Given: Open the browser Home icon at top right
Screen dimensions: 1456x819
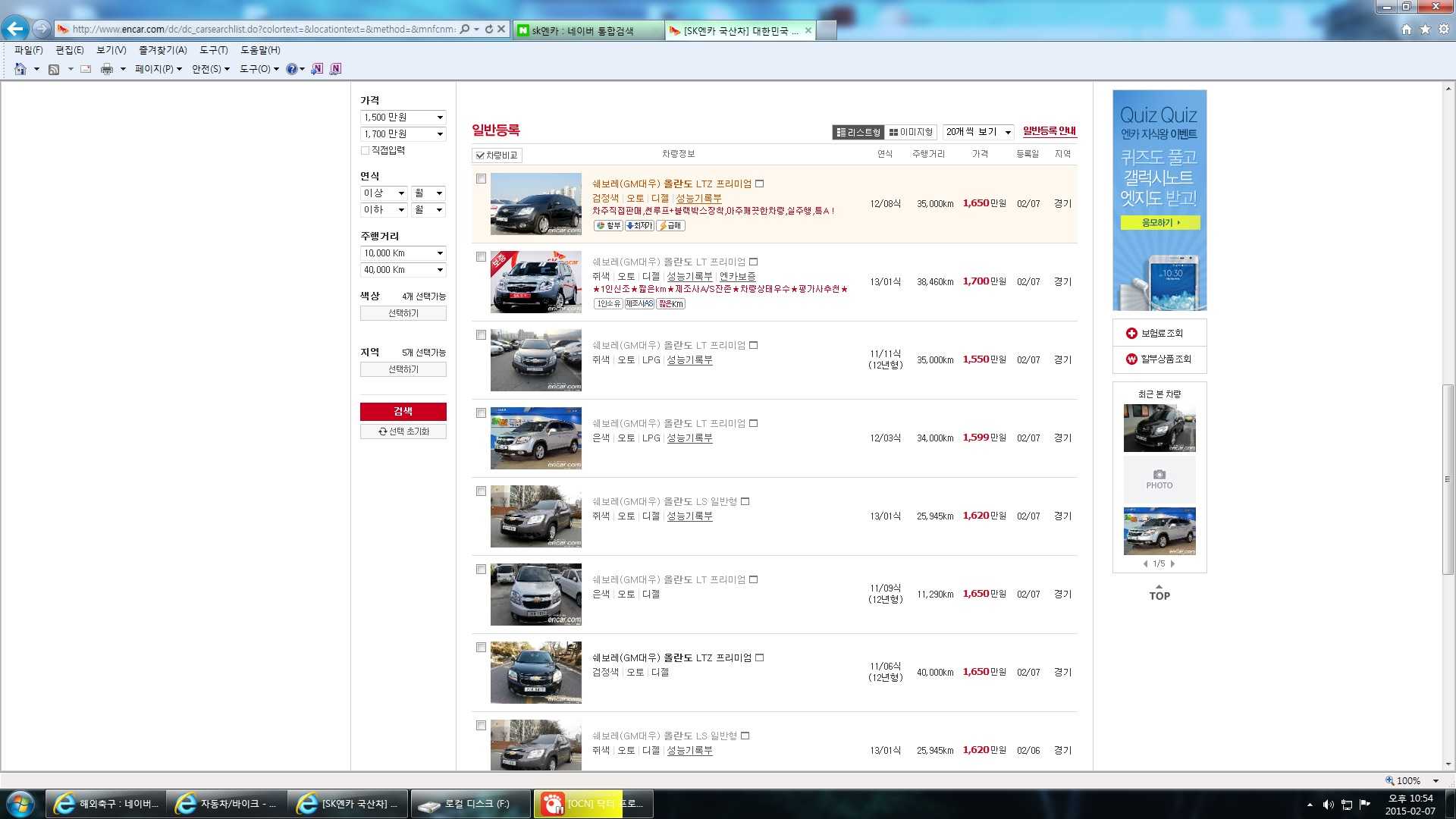Looking at the screenshot, I should [x=1407, y=29].
